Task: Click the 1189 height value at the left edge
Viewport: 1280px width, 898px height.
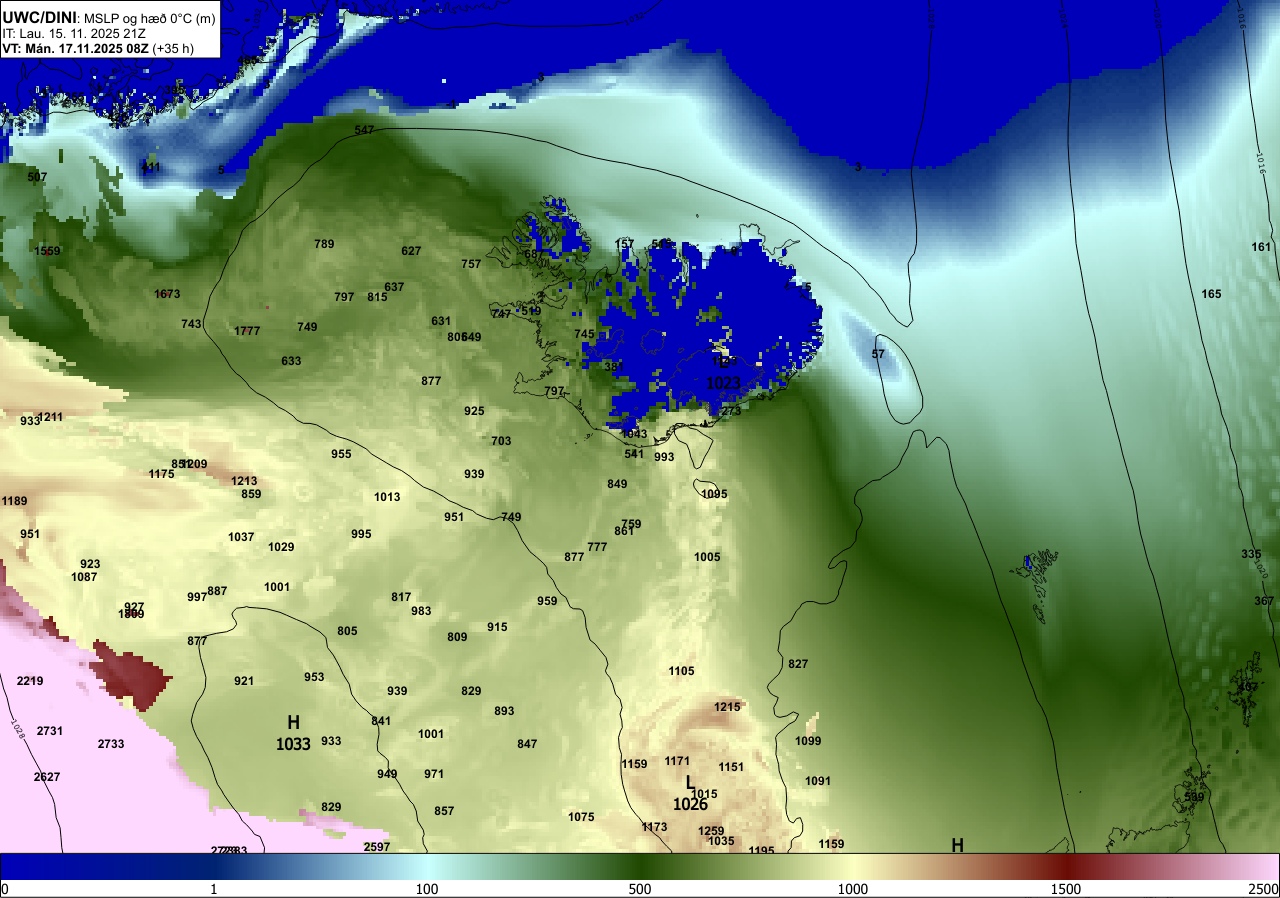Action: coord(14,501)
